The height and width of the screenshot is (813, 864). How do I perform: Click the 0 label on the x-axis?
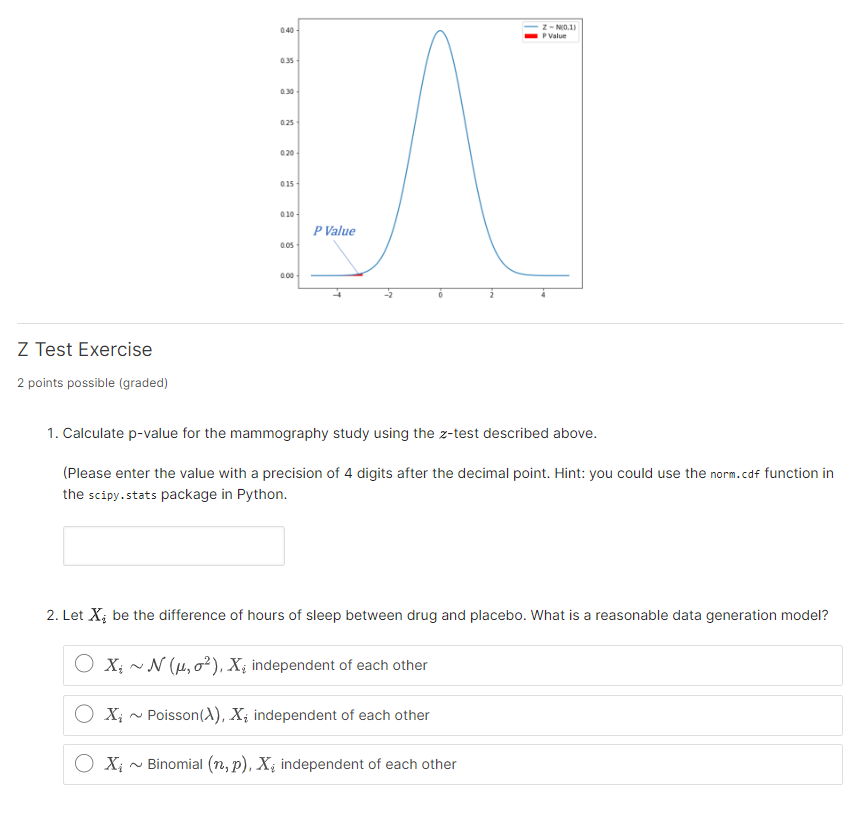point(440,294)
